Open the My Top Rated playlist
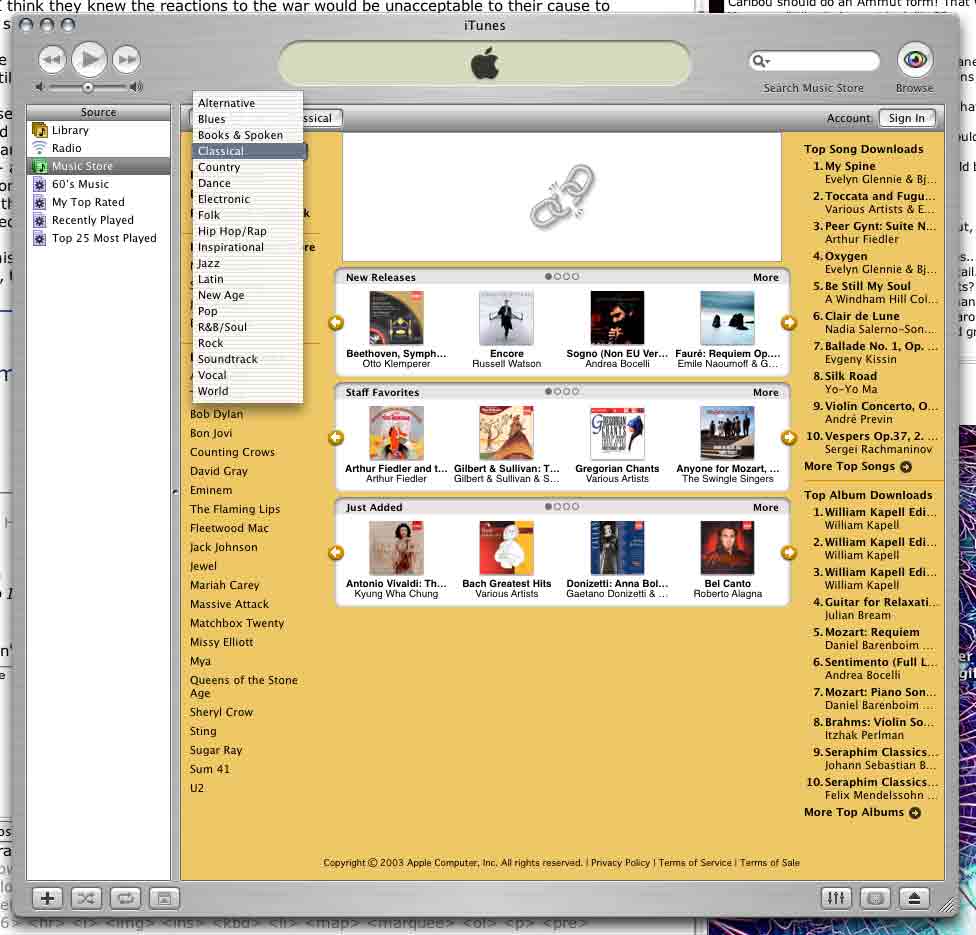 [98, 202]
